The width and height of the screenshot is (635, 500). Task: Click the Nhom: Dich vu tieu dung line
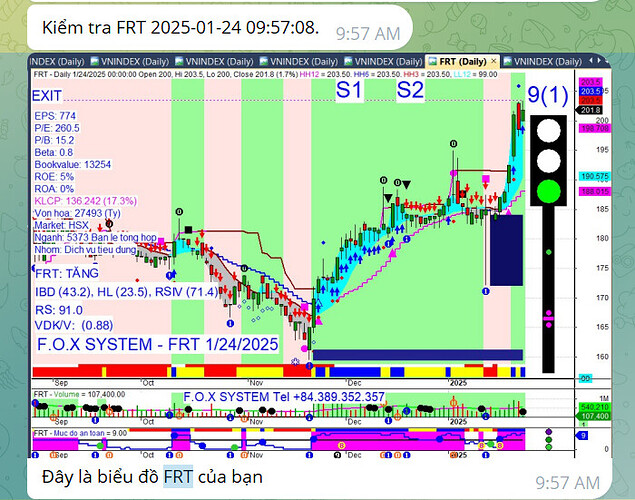coord(85,249)
